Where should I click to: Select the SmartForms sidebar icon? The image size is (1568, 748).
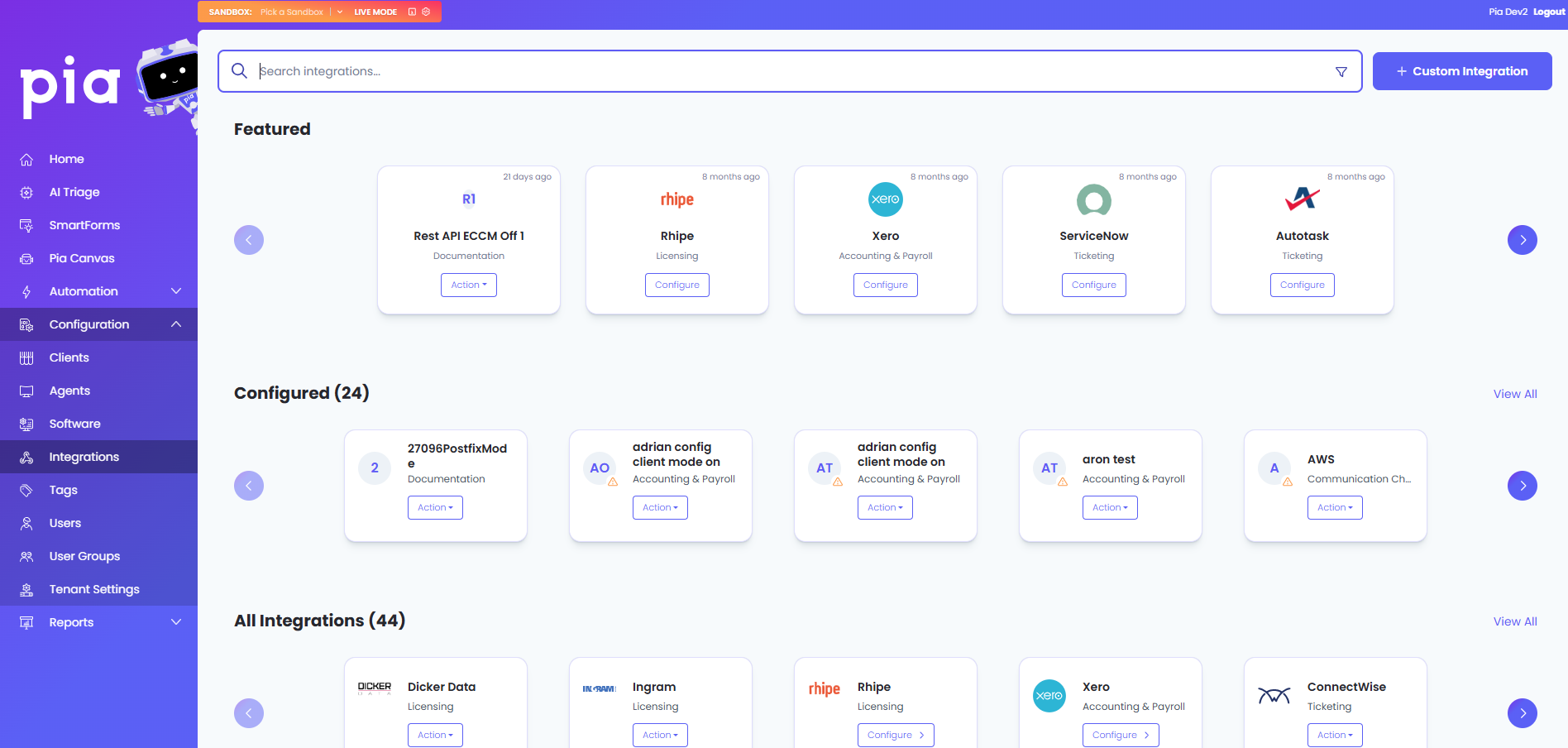point(26,226)
